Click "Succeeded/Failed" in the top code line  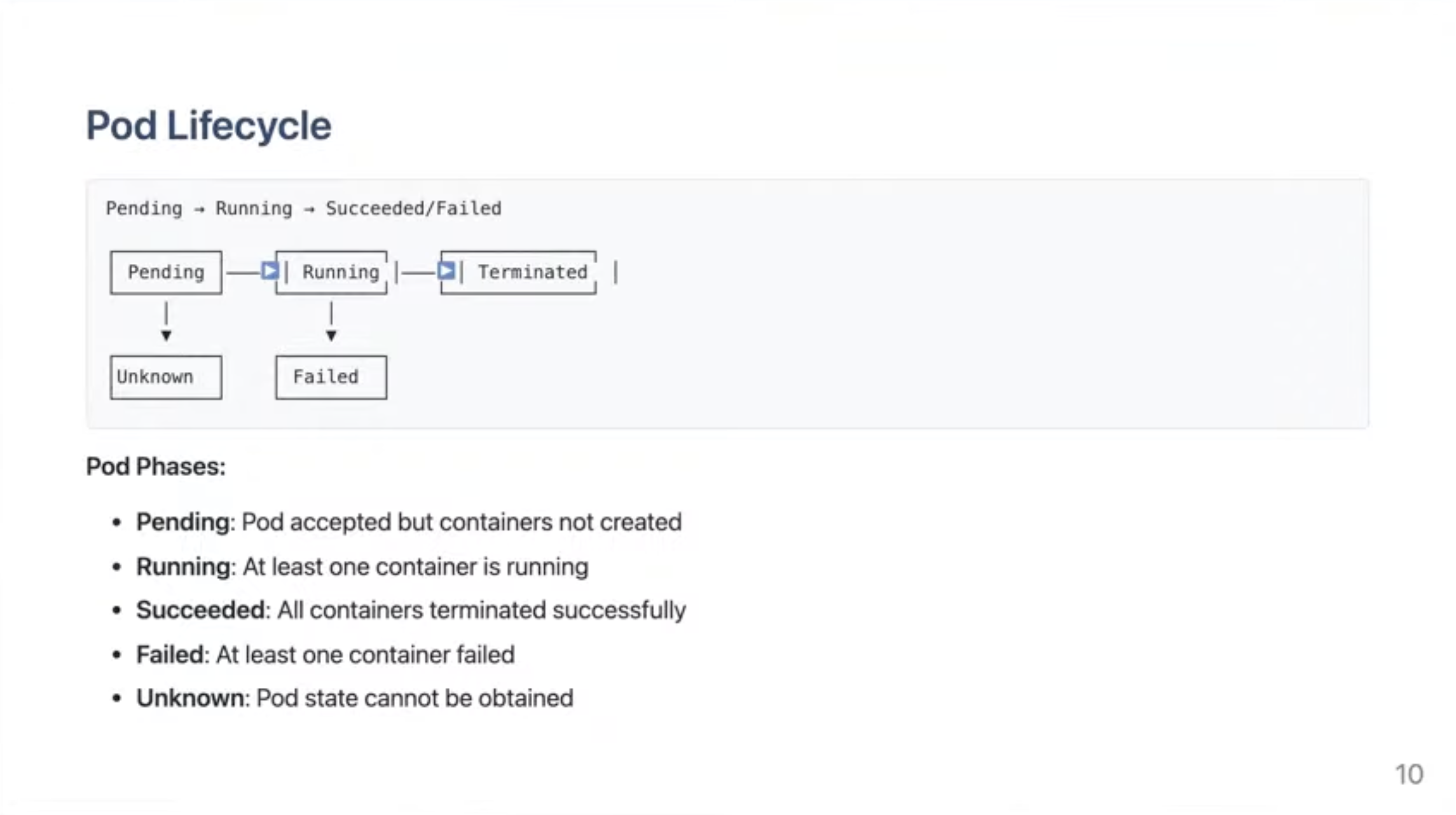413,209
